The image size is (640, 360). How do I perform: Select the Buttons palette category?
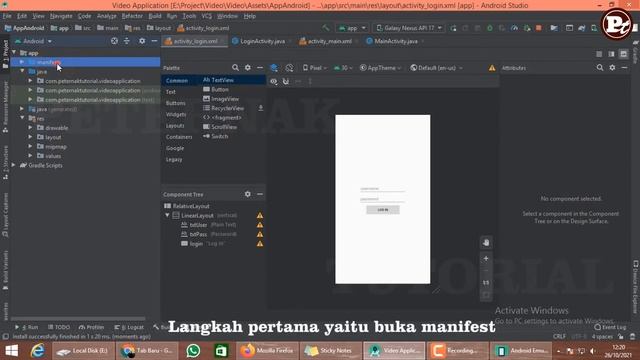176,103
